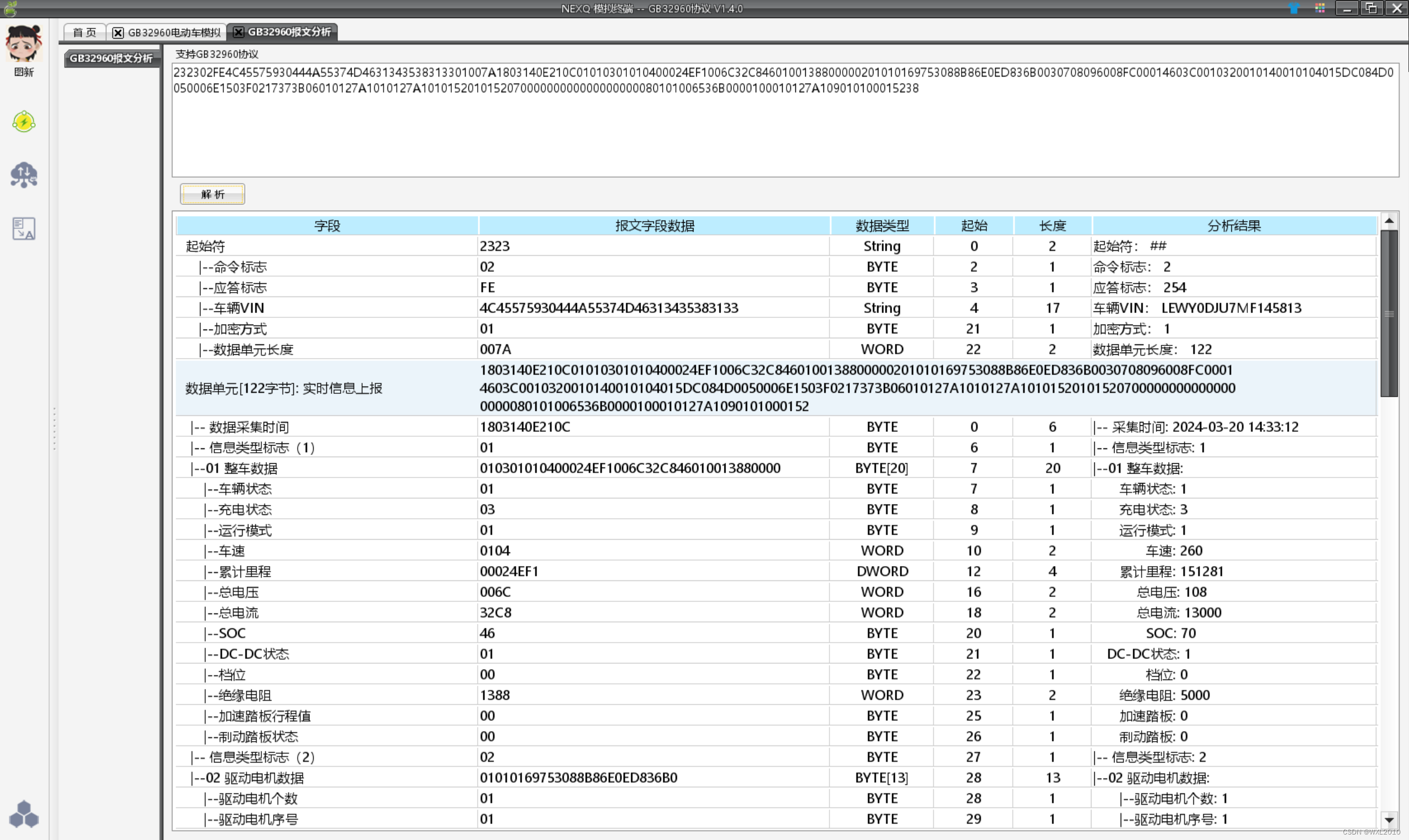Select the cloud network sidebar icon
The width and height of the screenshot is (1409, 840).
pyautogui.click(x=24, y=175)
